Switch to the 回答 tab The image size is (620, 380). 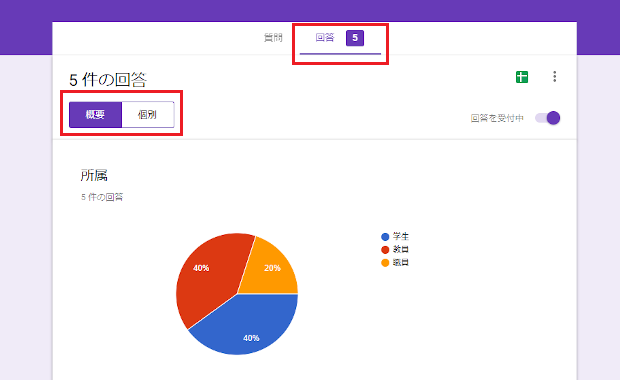coord(340,38)
